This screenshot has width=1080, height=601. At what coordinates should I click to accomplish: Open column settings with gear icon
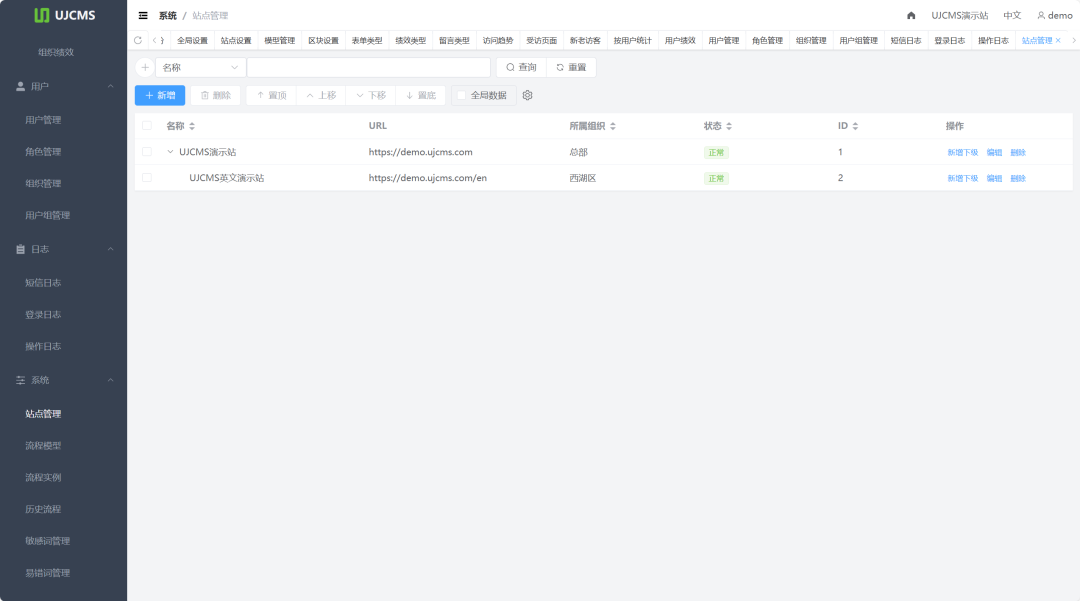[x=528, y=96]
